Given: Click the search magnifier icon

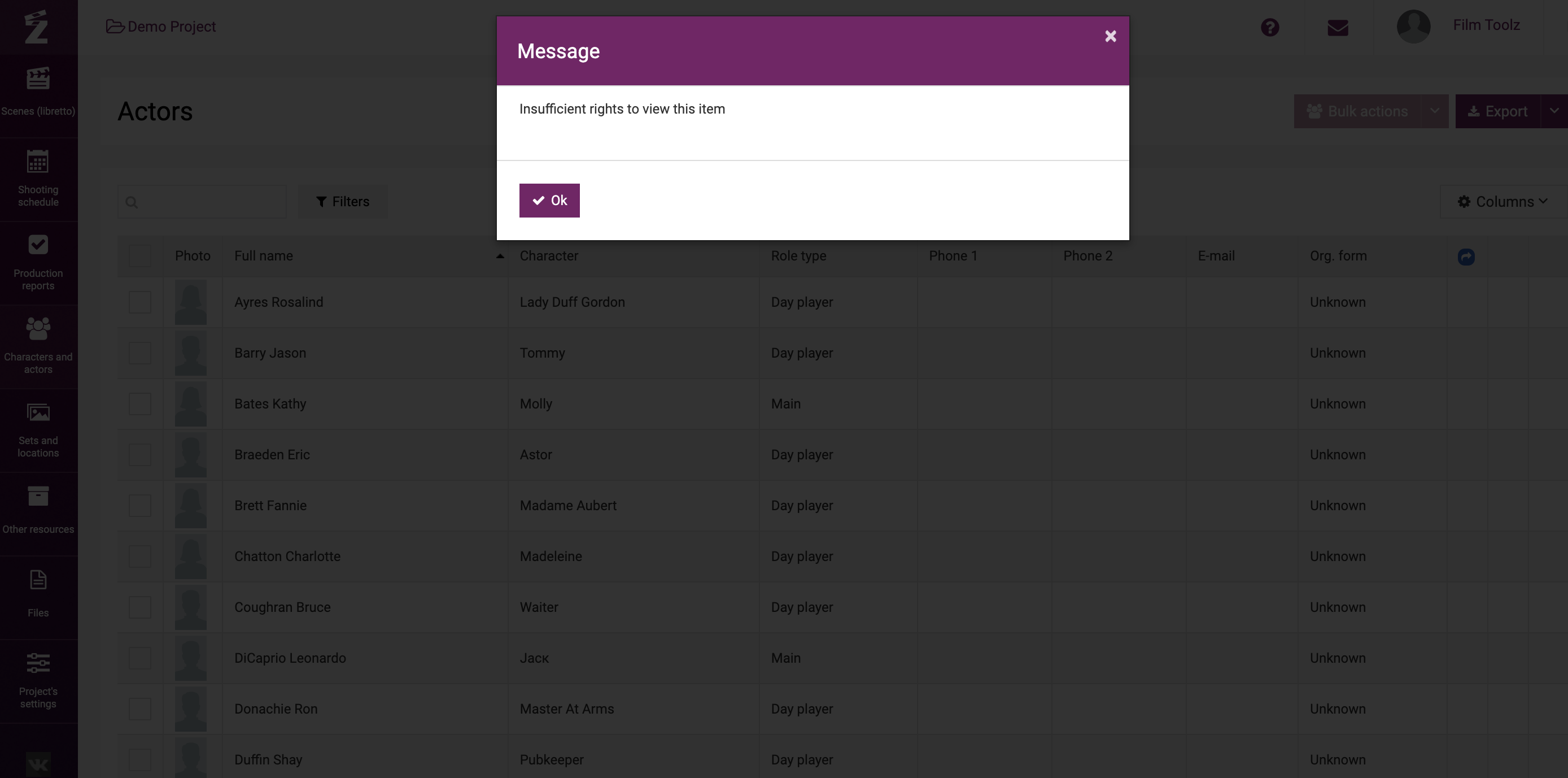Looking at the screenshot, I should coord(132,202).
